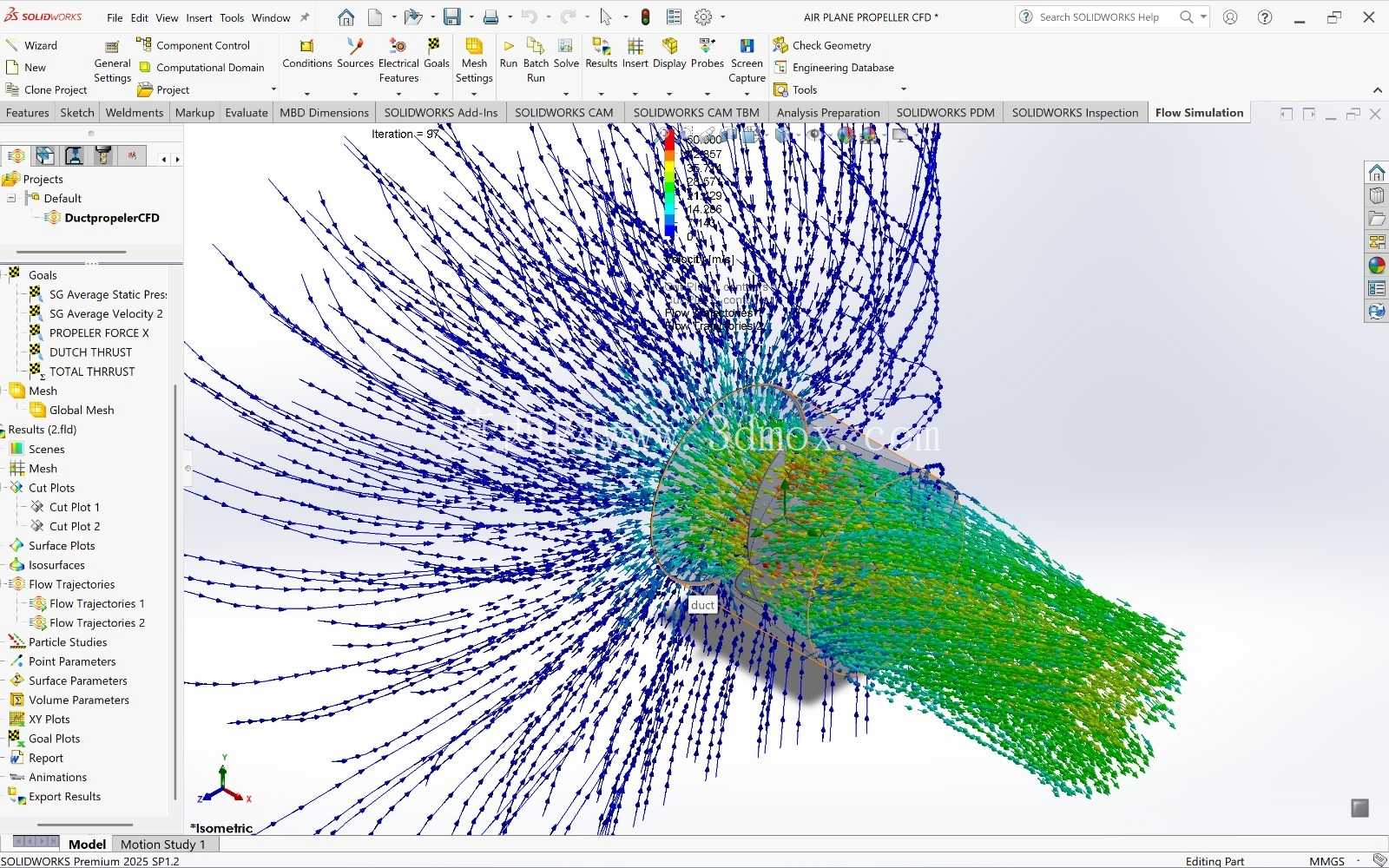Open General Settings in the ribbon
Image resolution: width=1389 pixels, height=868 pixels.
(112, 62)
